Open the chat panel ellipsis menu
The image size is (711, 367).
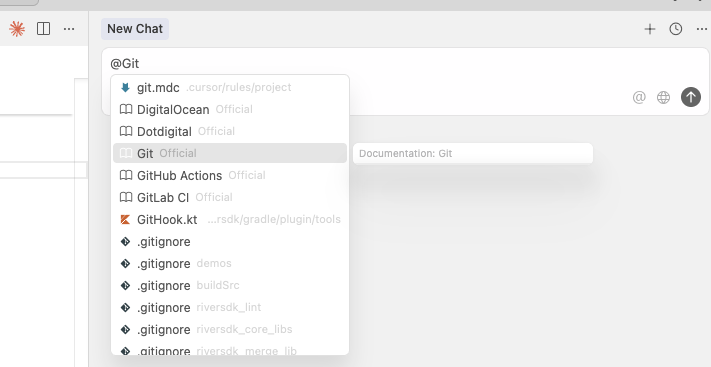click(x=701, y=29)
